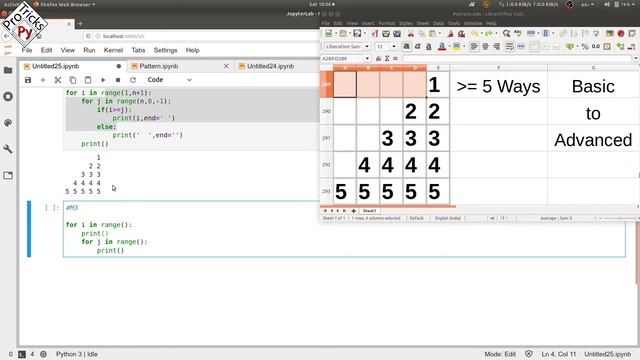Toggle Align Right in Calc
The height and width of the screenshot is (360, 640).
(x=496, y=47)
